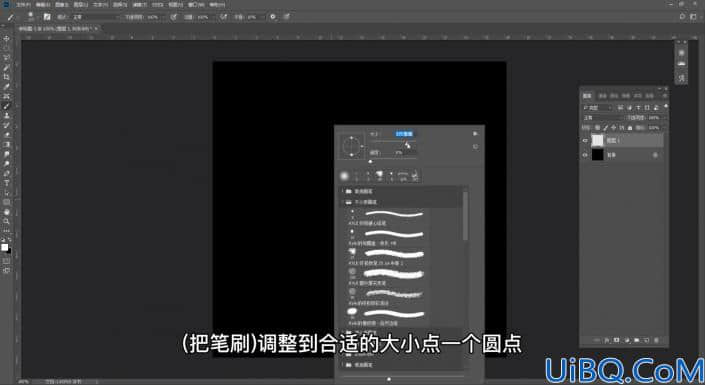The height and width of the screenshot is (385, 705).
Task: Select the Clone Stamp tool
Action: pos(6,116)
